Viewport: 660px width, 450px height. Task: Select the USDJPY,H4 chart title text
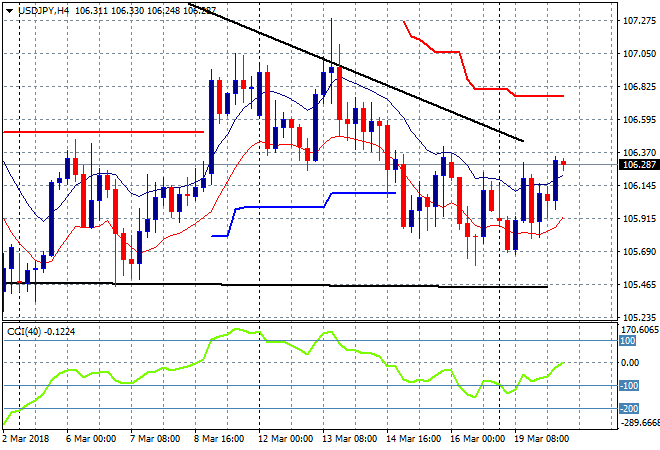click(44, 11)
